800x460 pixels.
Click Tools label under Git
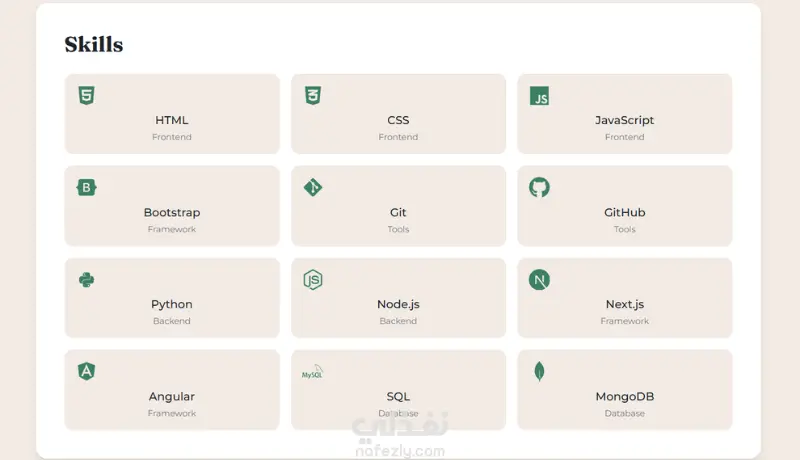[398, 229]
